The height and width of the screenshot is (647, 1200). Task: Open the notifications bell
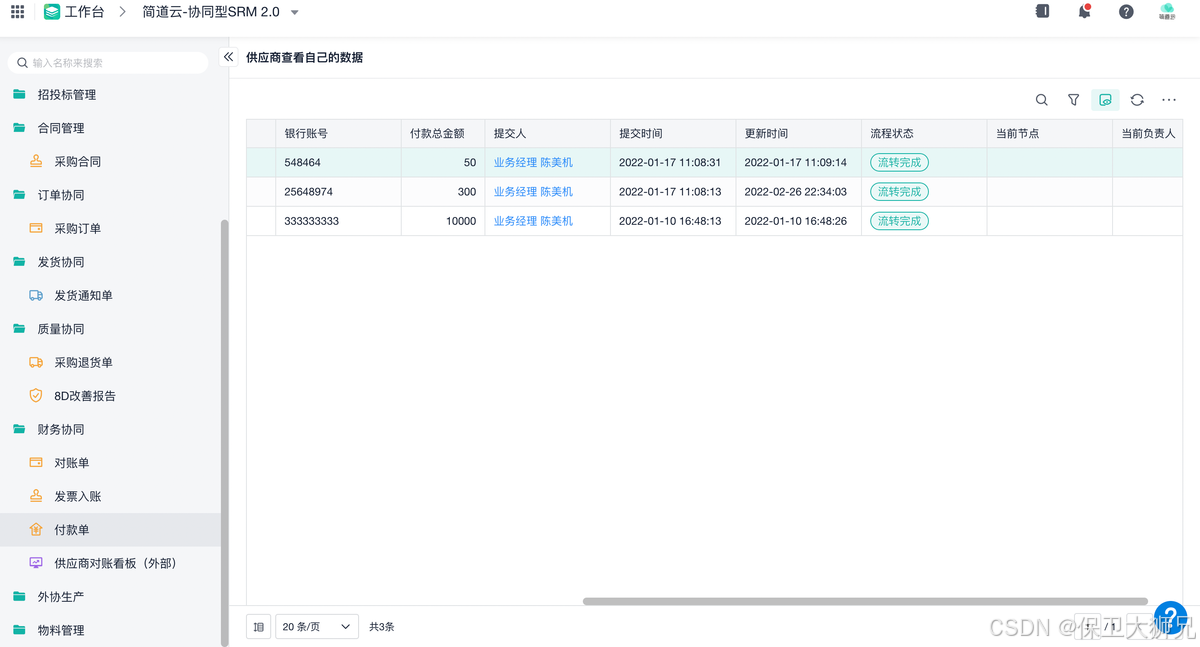[1084, 12]
